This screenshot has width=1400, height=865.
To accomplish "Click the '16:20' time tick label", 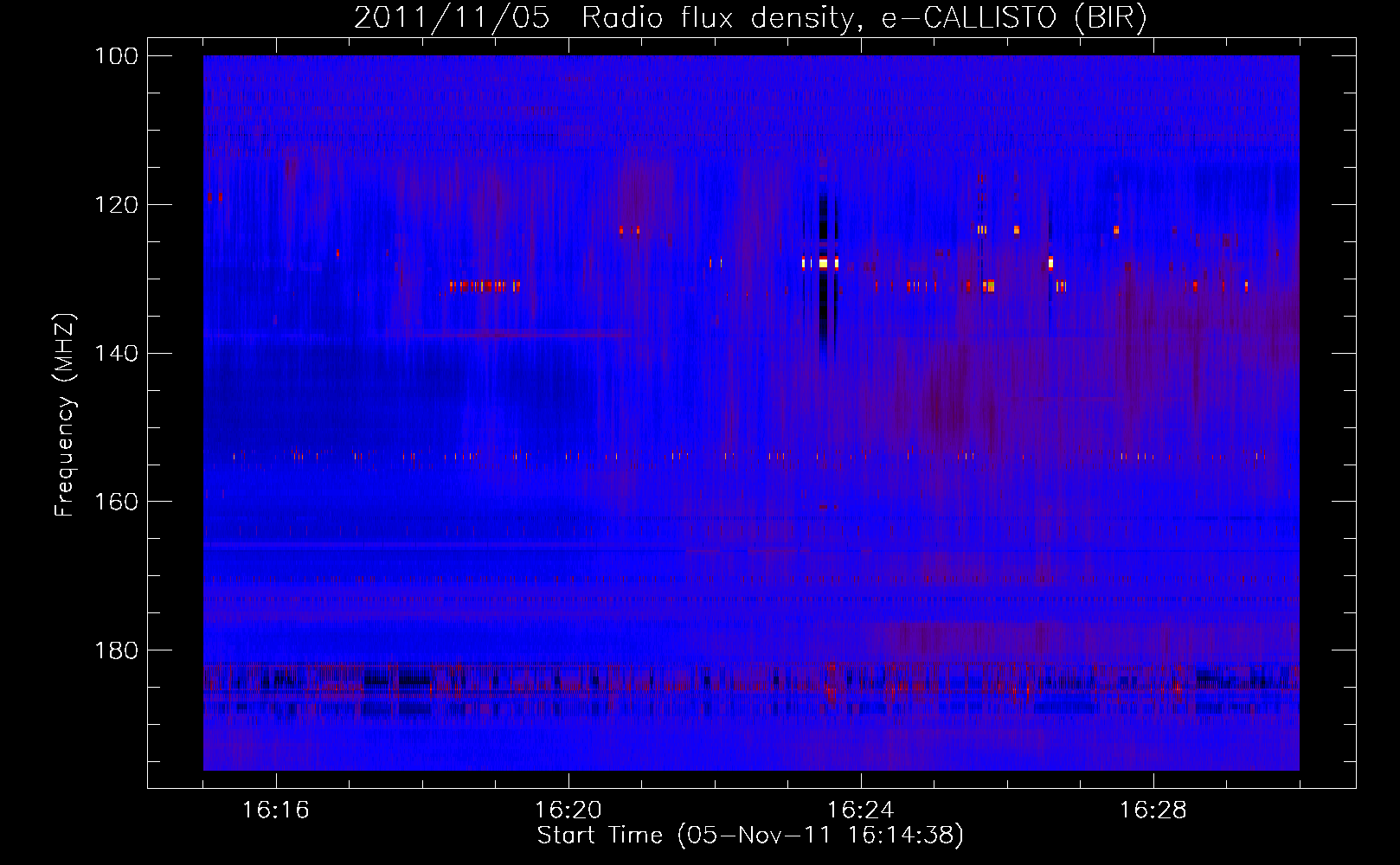I will coord(568,811).
